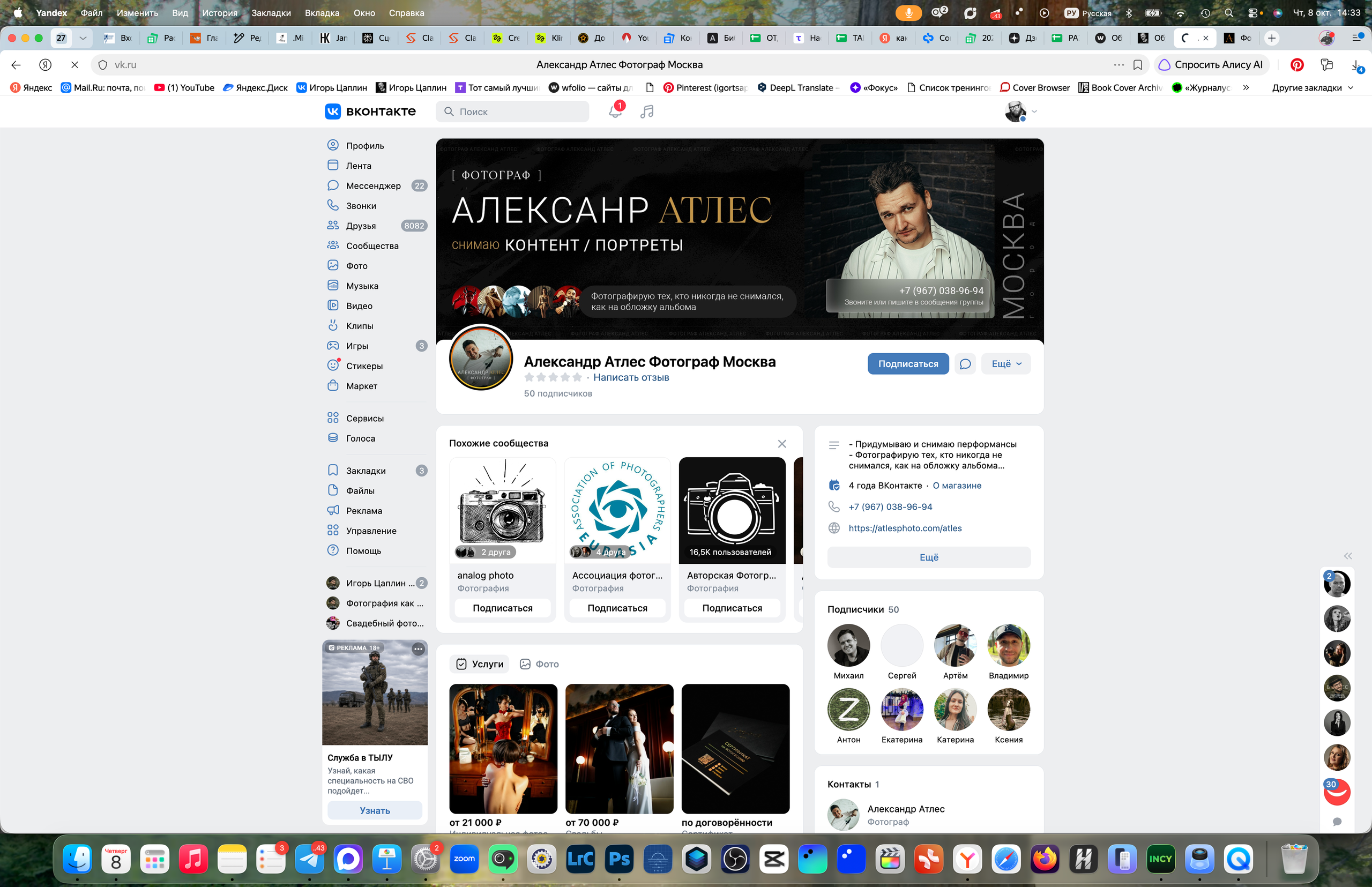This screenshot has height=887, width=1372.
Task: Open VK notifications bell icon
Action: tap(615, 111)
